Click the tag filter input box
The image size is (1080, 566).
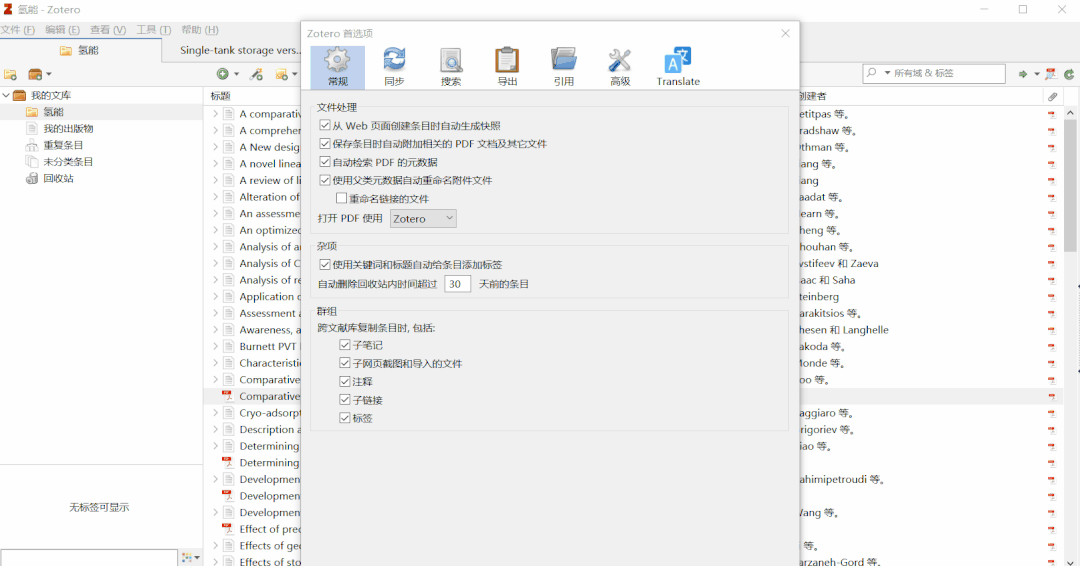(x=89, y=557)
